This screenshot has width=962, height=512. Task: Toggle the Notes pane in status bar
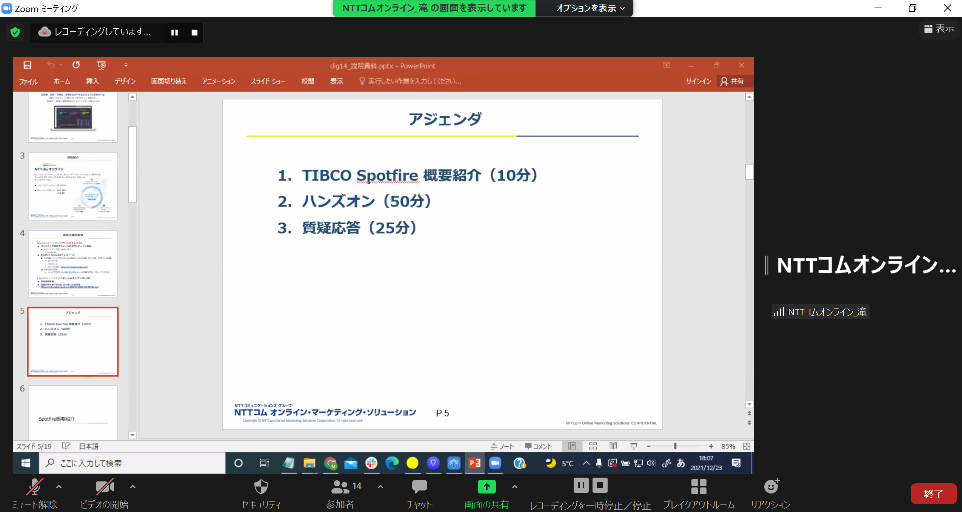503,446
